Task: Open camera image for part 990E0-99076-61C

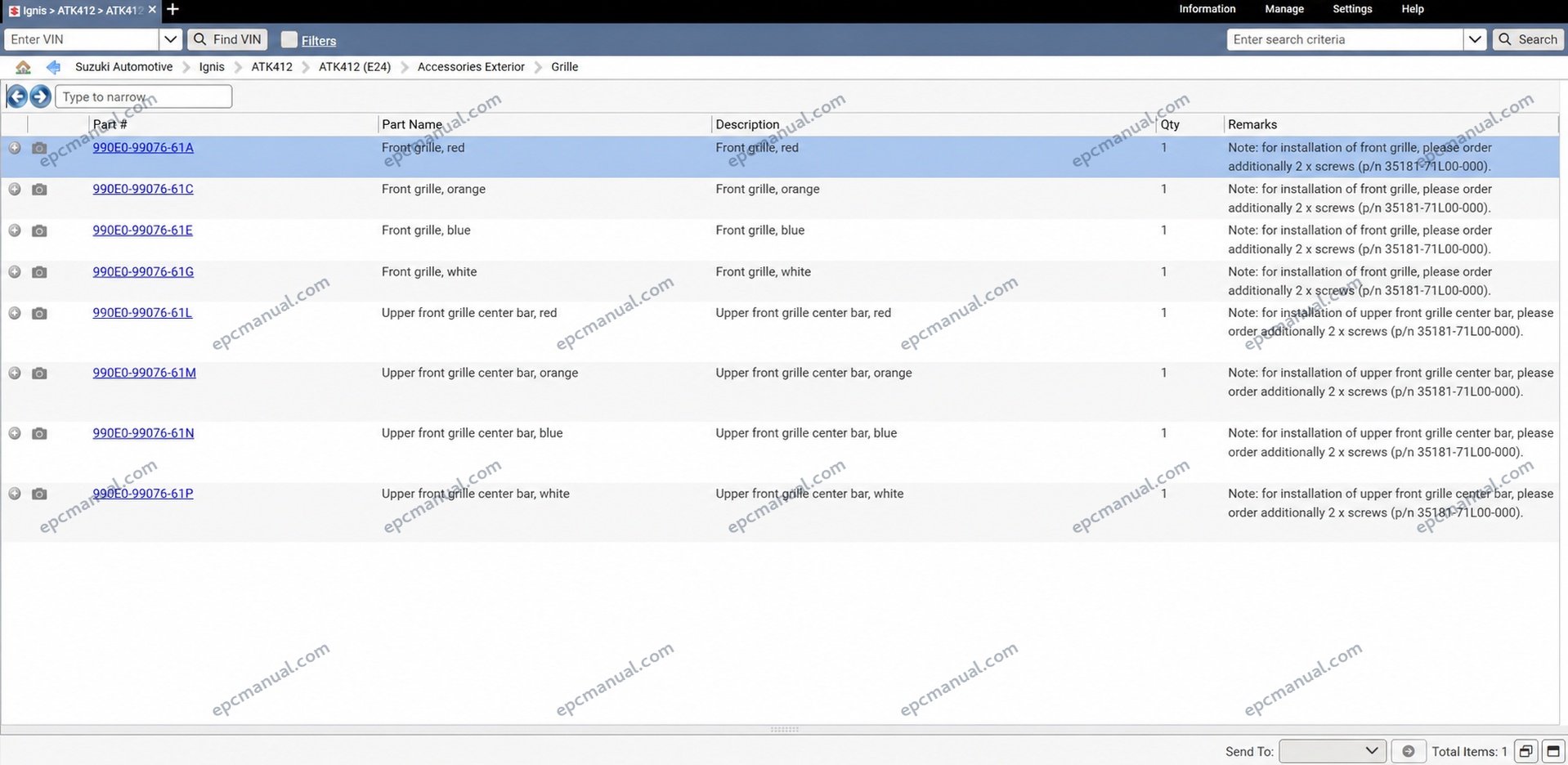Action: pyautogui.click(x=39, y=190)
